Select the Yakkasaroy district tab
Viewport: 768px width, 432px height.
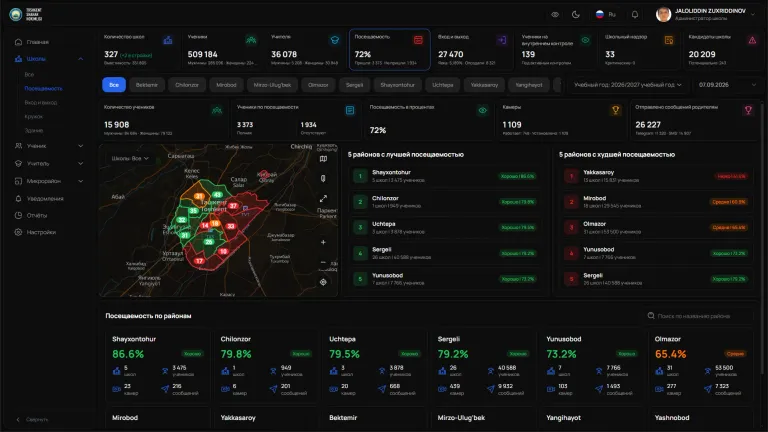click(484, 85)
